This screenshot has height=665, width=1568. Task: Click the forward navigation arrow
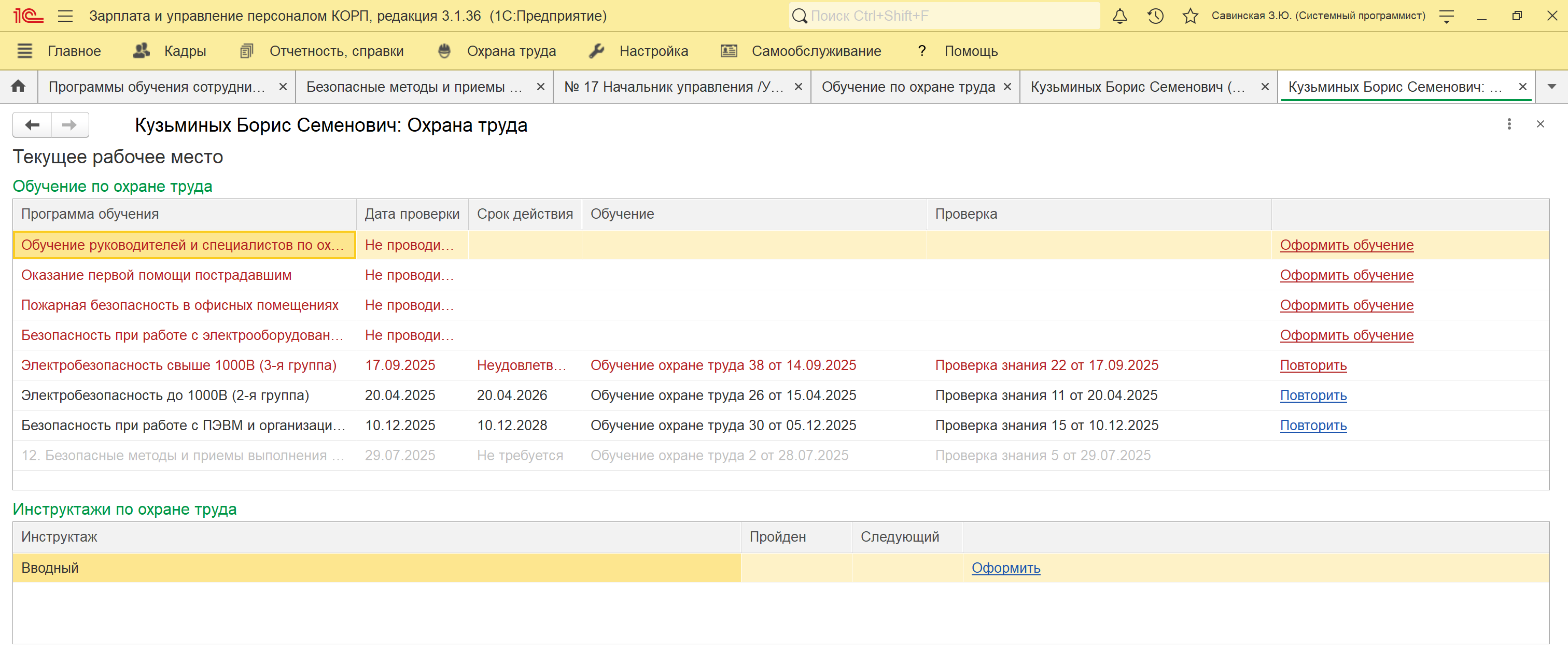click(69, 125)
